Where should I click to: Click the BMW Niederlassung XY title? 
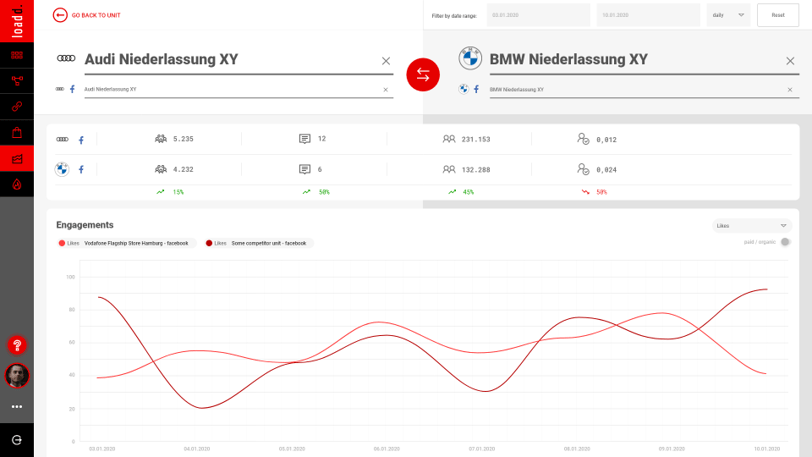[x=569, y=59]
